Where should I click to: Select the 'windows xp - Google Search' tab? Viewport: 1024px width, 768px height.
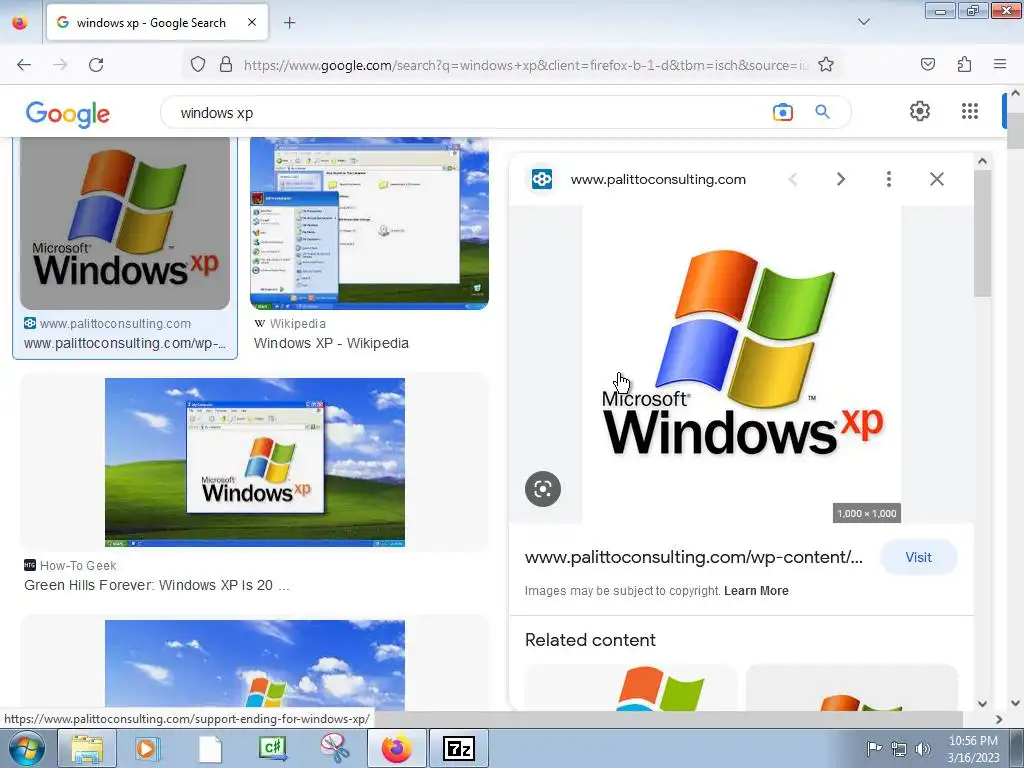click(157, 23)
